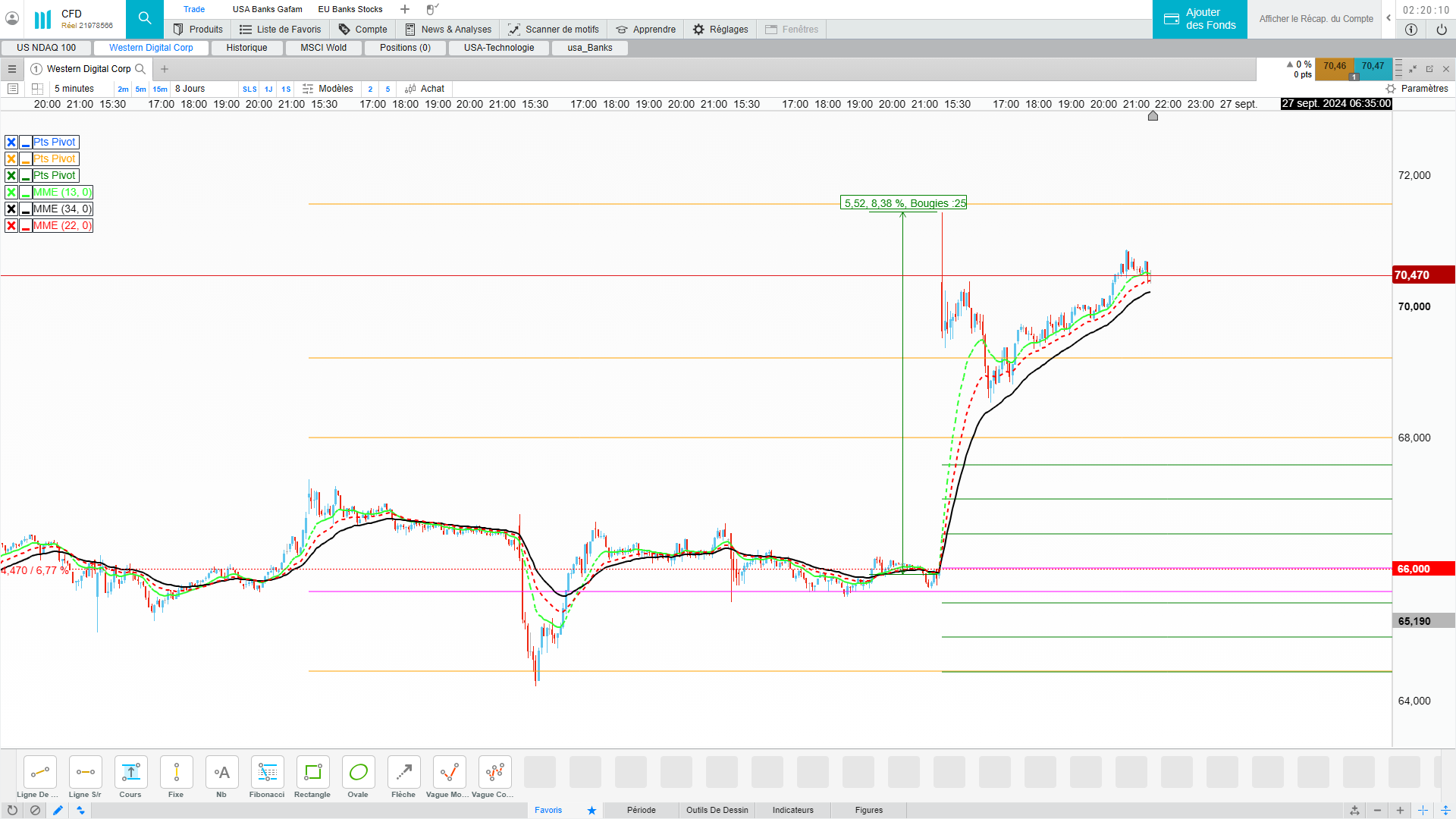Select the Ligne S/r line tool
Image resolution: width=1456 pixels, height=819 pixels.
pyautogui.click(x=85, y=773)
